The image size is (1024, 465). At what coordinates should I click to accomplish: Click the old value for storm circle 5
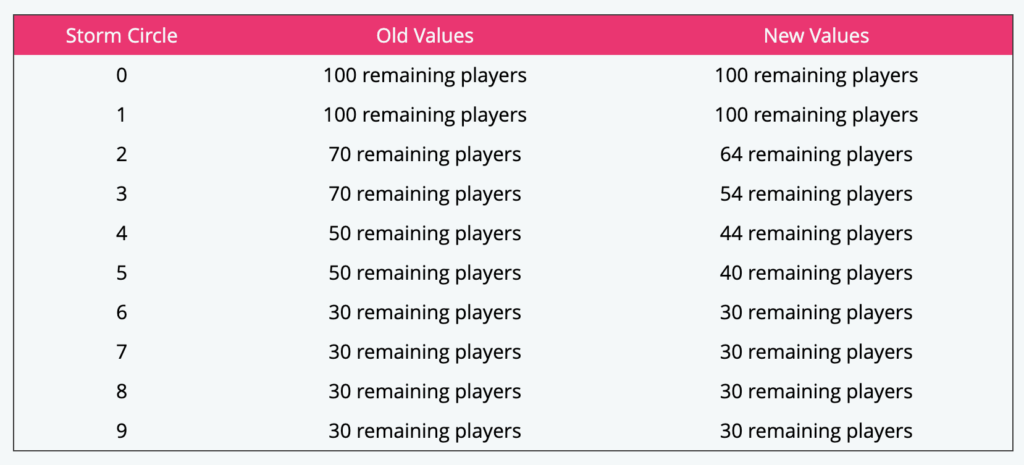[x=425, y=273]
